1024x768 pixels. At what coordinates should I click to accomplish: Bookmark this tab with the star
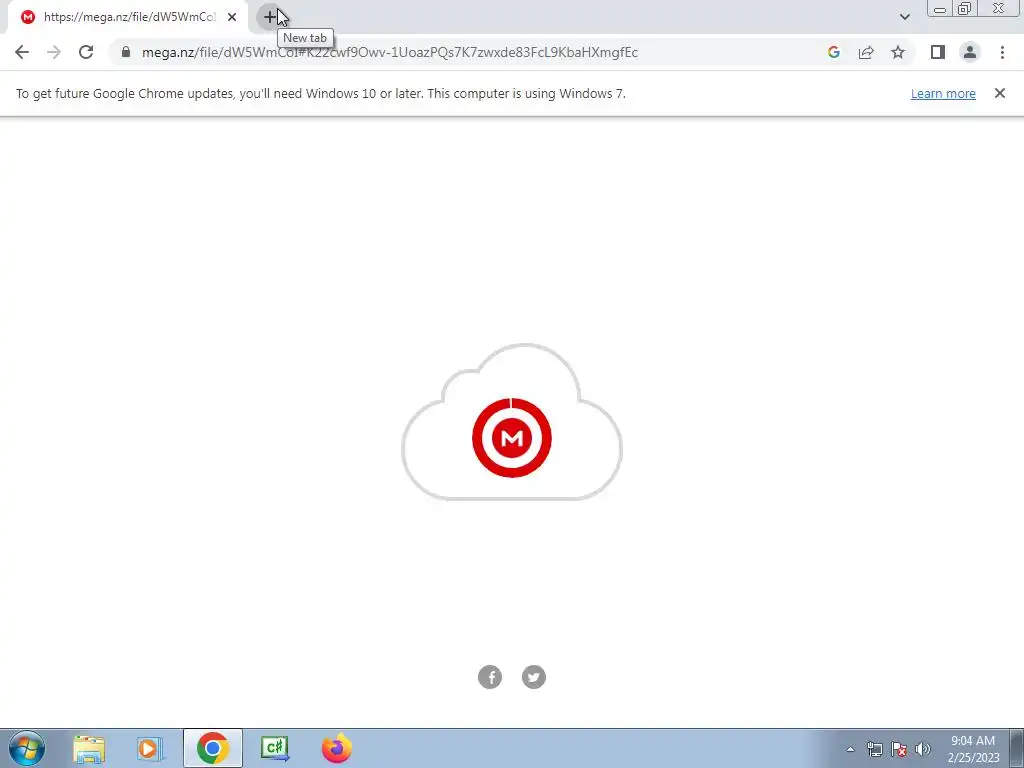click(898, 52)
